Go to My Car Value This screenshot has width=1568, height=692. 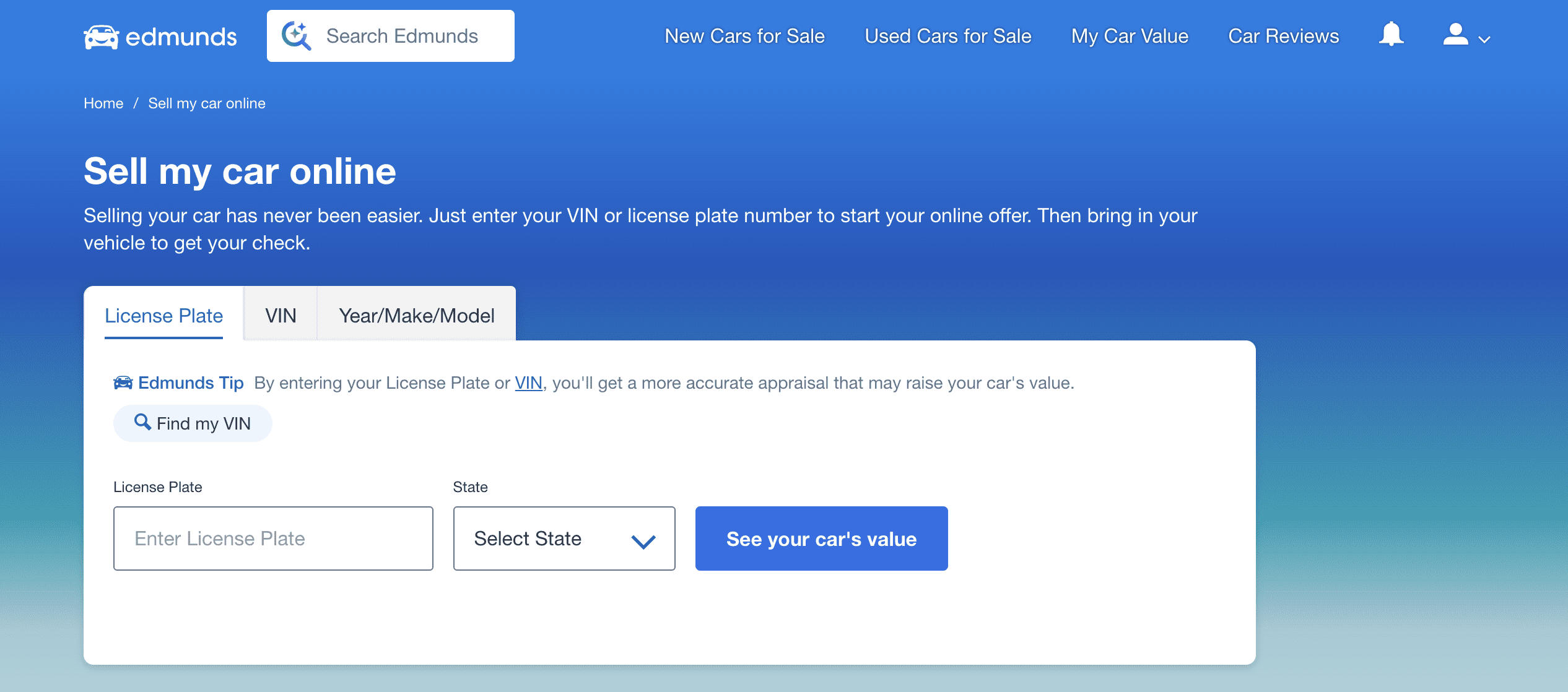(x=1130, y=36)
